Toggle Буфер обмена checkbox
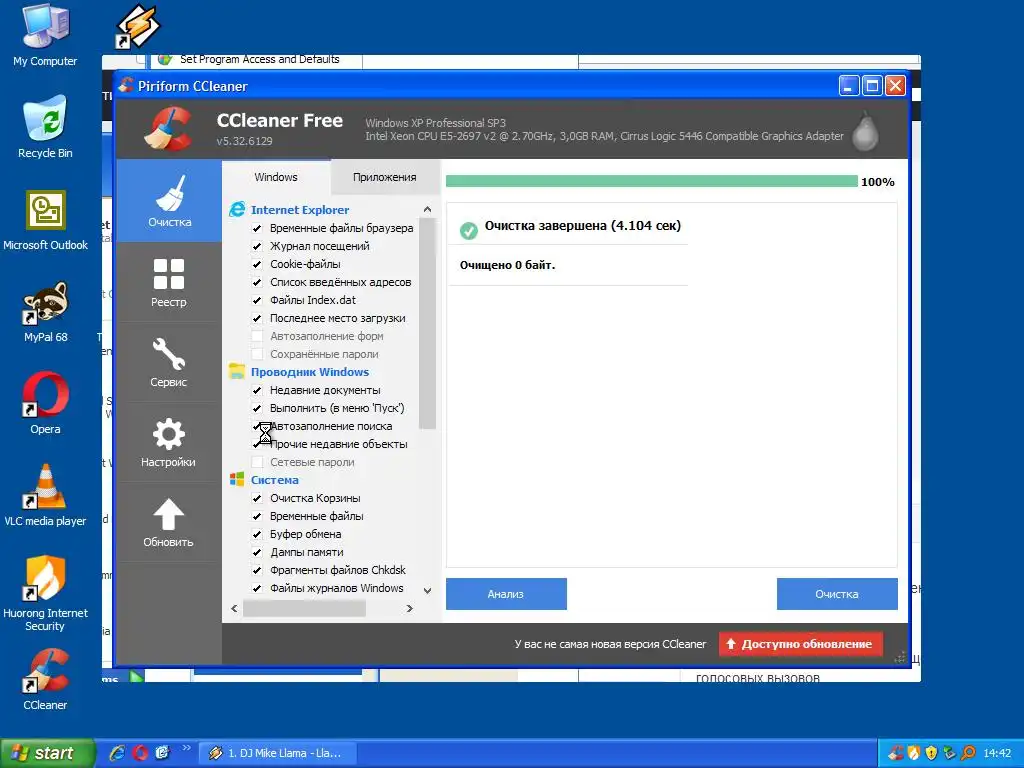Screen dimensions: 1024x768 point(257,534)
